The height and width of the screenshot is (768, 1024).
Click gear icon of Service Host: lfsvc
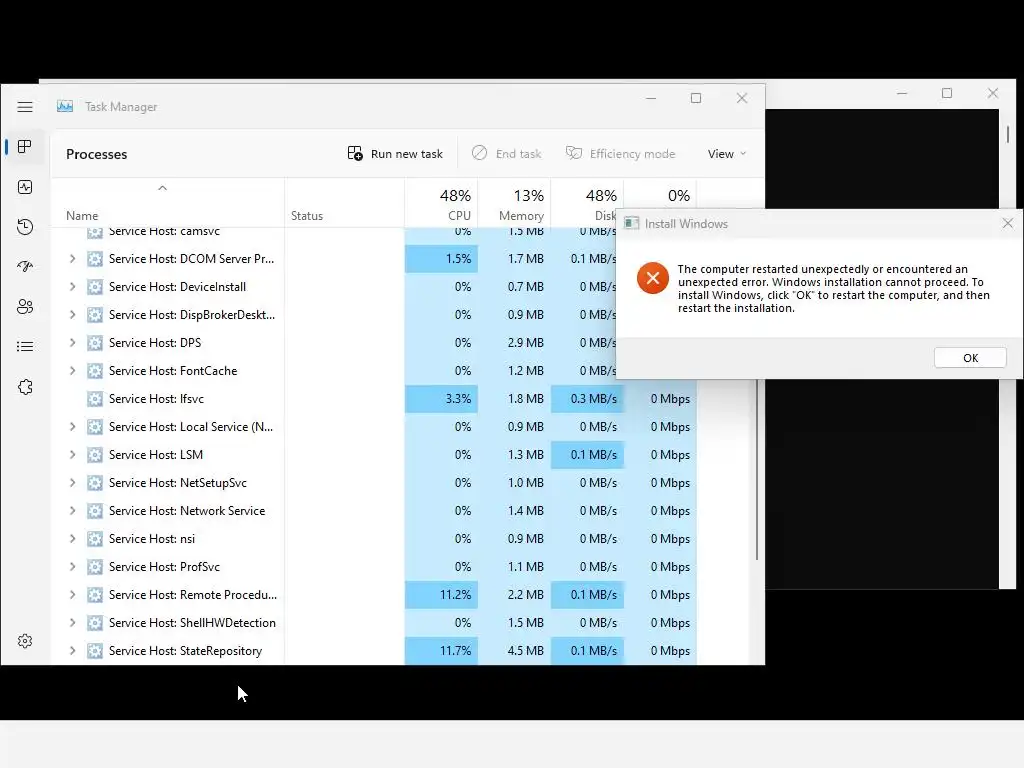pyautogui.click(x=95, y=398)
